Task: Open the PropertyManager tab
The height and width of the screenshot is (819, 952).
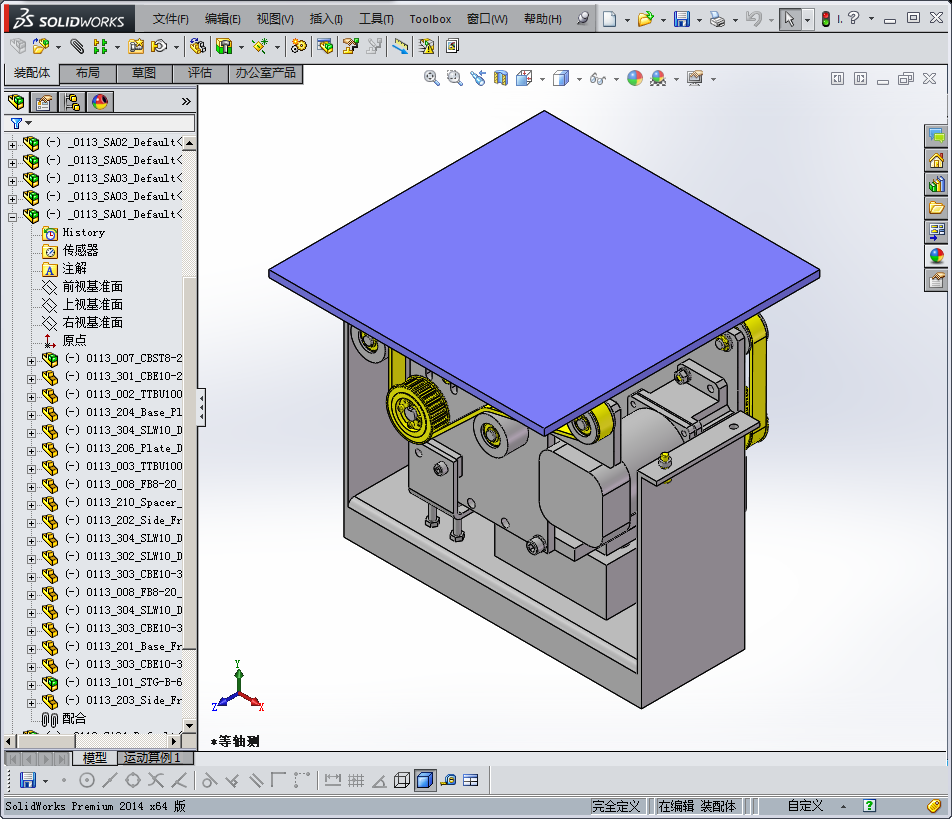Action: (44, 102)
